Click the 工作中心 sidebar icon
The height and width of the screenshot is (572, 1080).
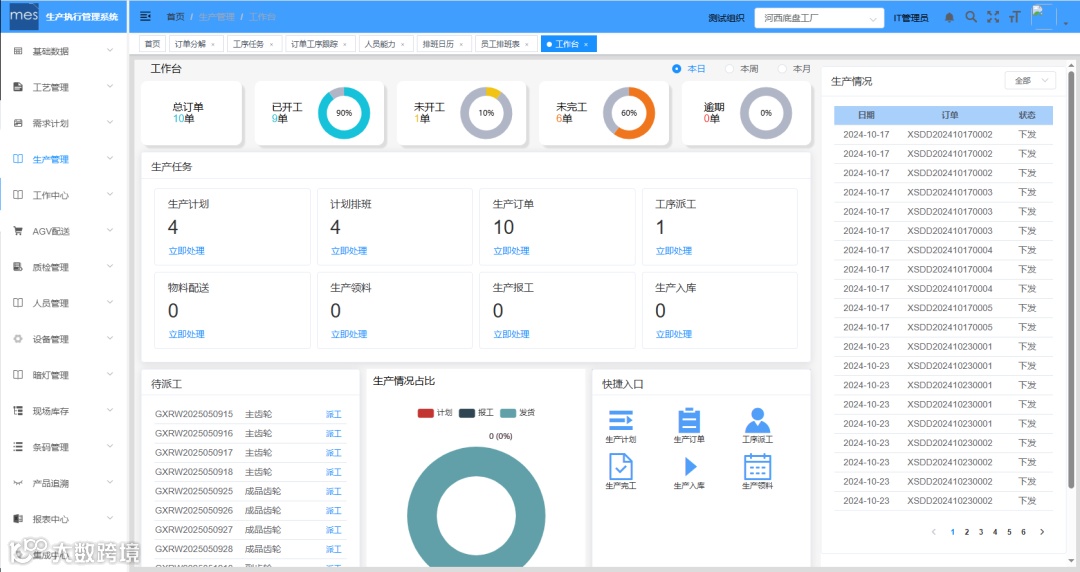[x=18, y=195]
